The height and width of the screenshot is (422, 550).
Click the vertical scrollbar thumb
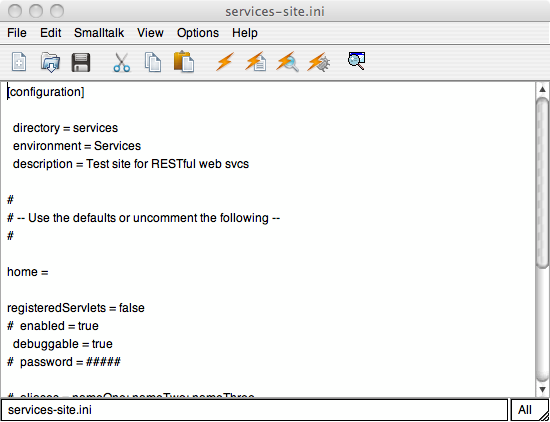point(543,182)
